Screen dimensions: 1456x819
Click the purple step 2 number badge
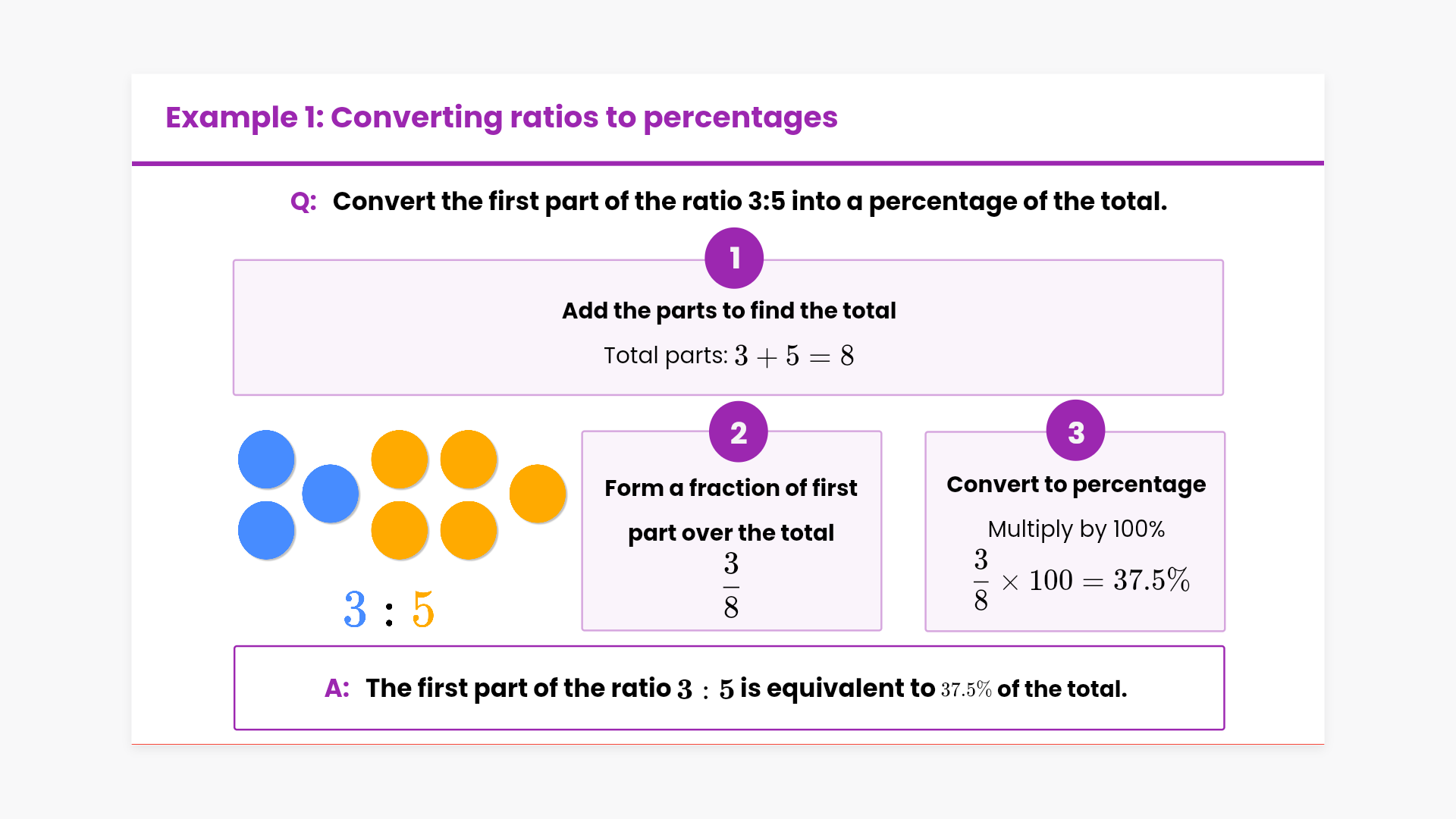point(738,432)
